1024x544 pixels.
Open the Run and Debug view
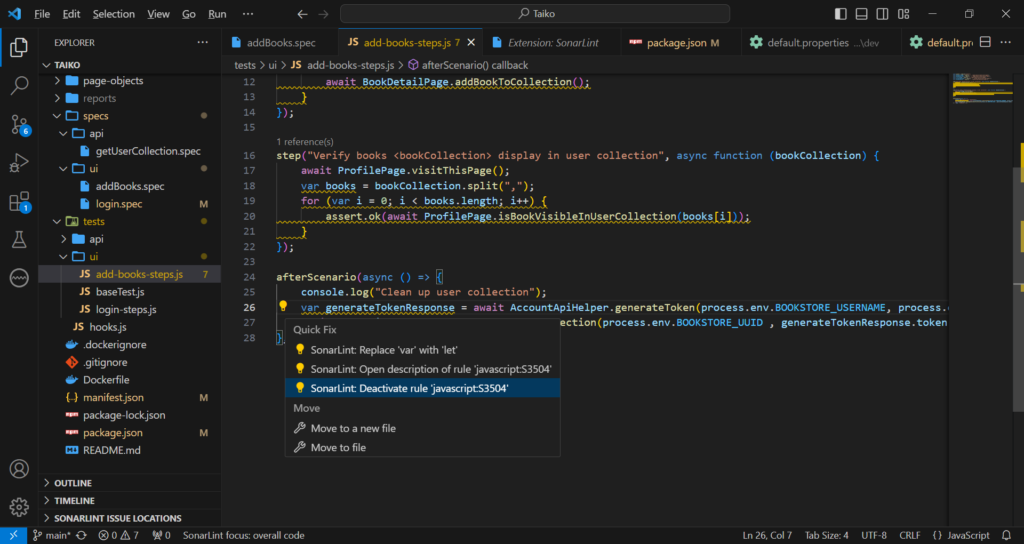[x=19, y=163]
